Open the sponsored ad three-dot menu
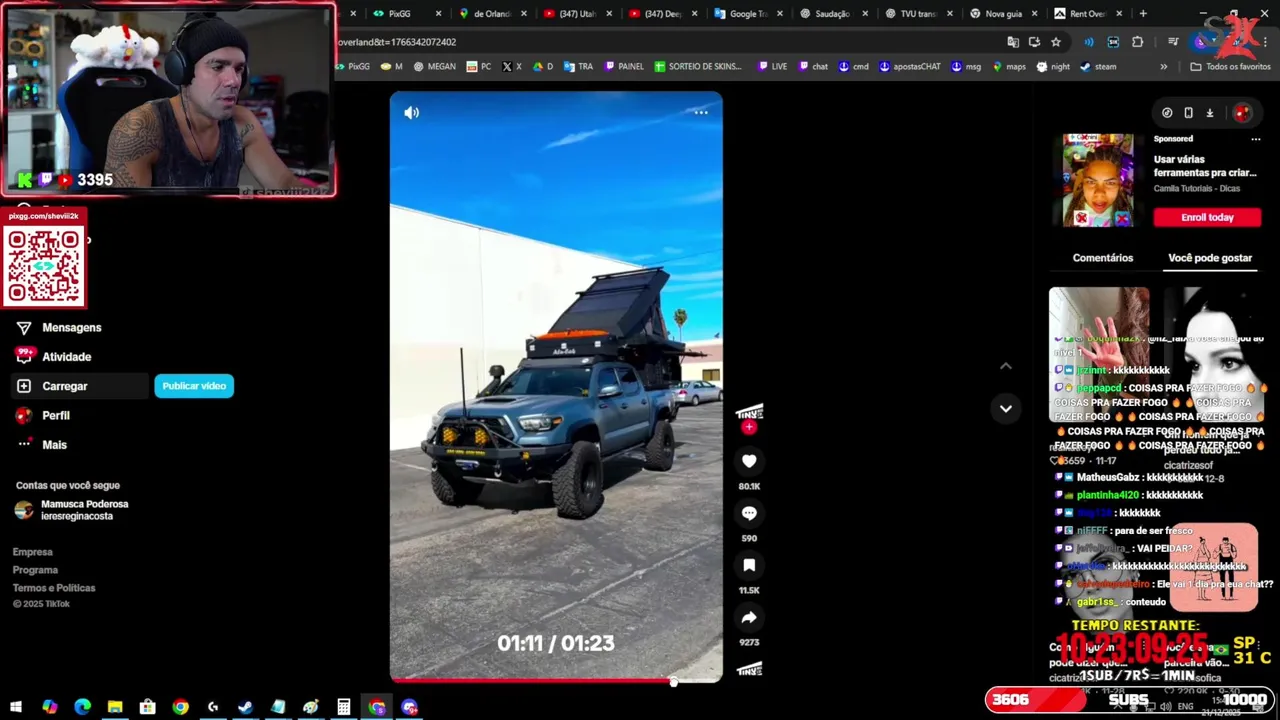This screenshot has width=1280, height=720. click(1256, 140)
